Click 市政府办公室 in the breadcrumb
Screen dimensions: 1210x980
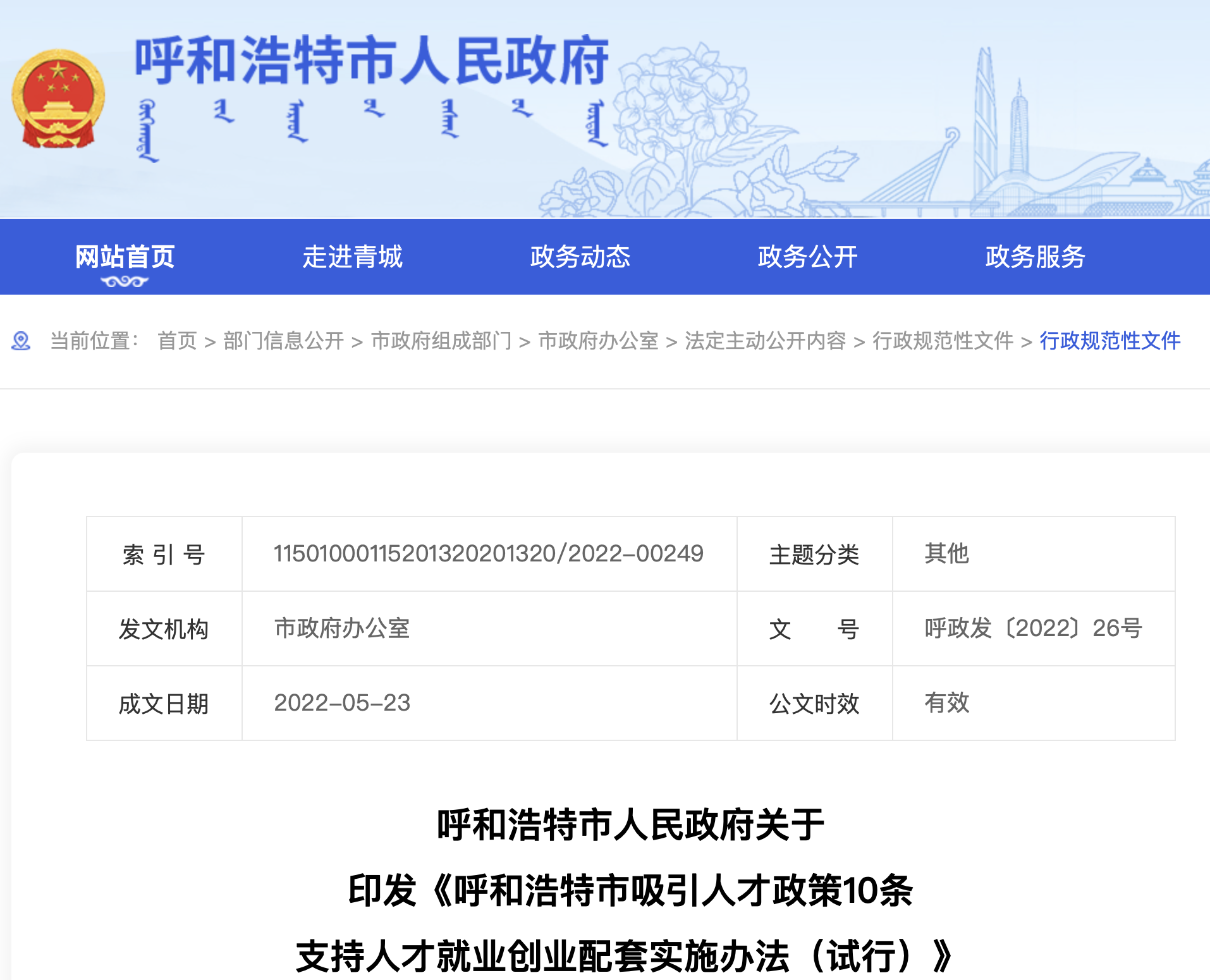598,341
